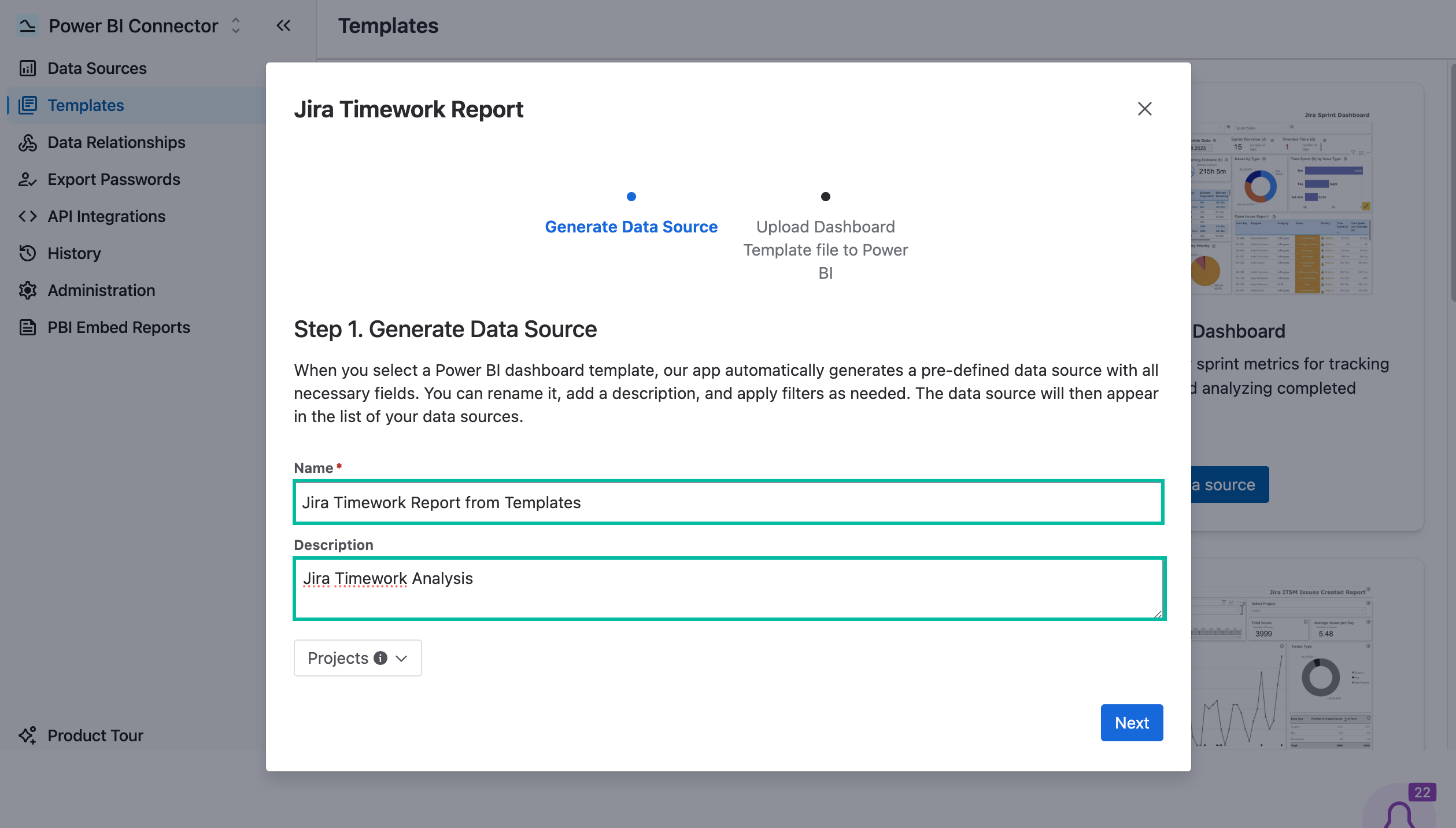Click the Upload Dashboard Template step dot
The height and width of the screenshot is (828, 1456).
(826, 197)
